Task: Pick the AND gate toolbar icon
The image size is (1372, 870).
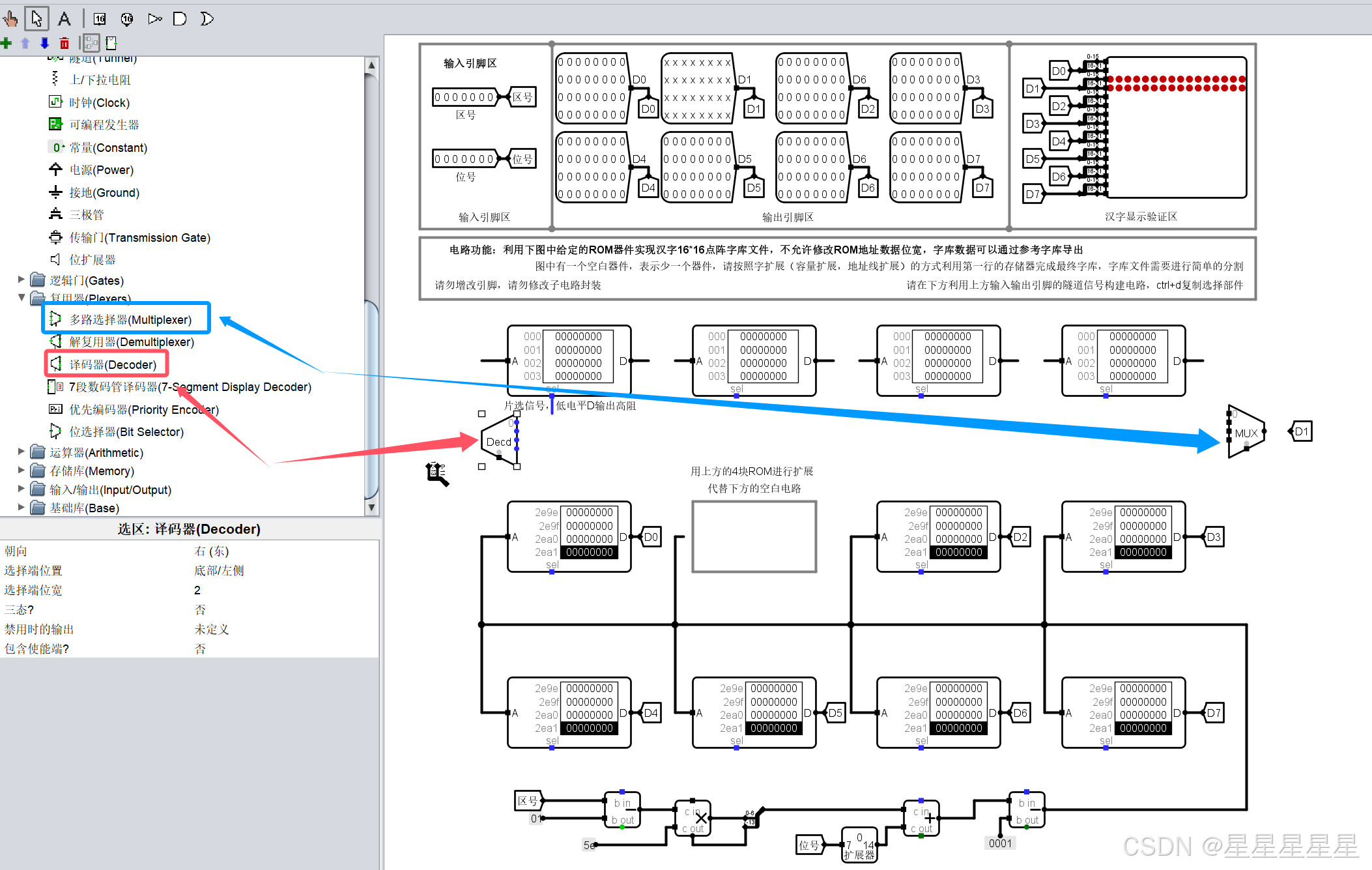Action: 180,19
